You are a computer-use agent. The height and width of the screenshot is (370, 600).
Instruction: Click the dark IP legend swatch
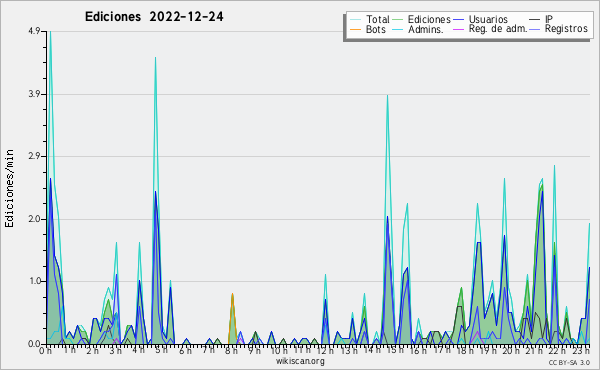[535, 20]
